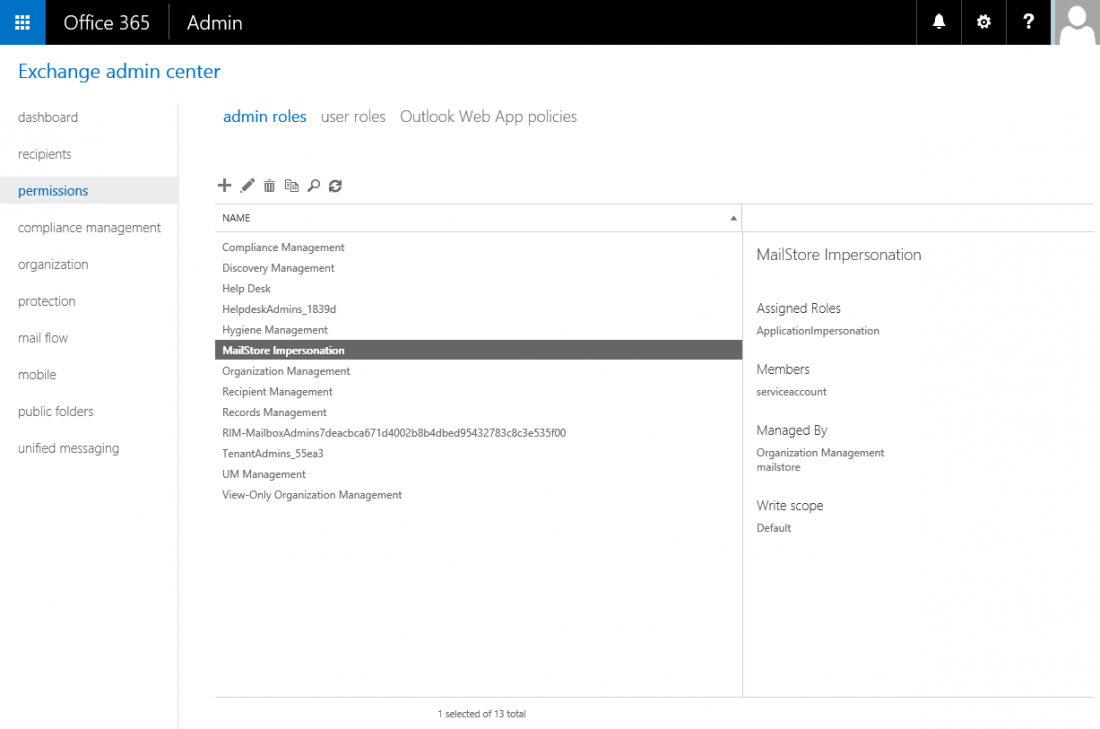This screenshot has height=729, width=1100.
Task: Refresh the admin roles list
Action: pos(335,185)
